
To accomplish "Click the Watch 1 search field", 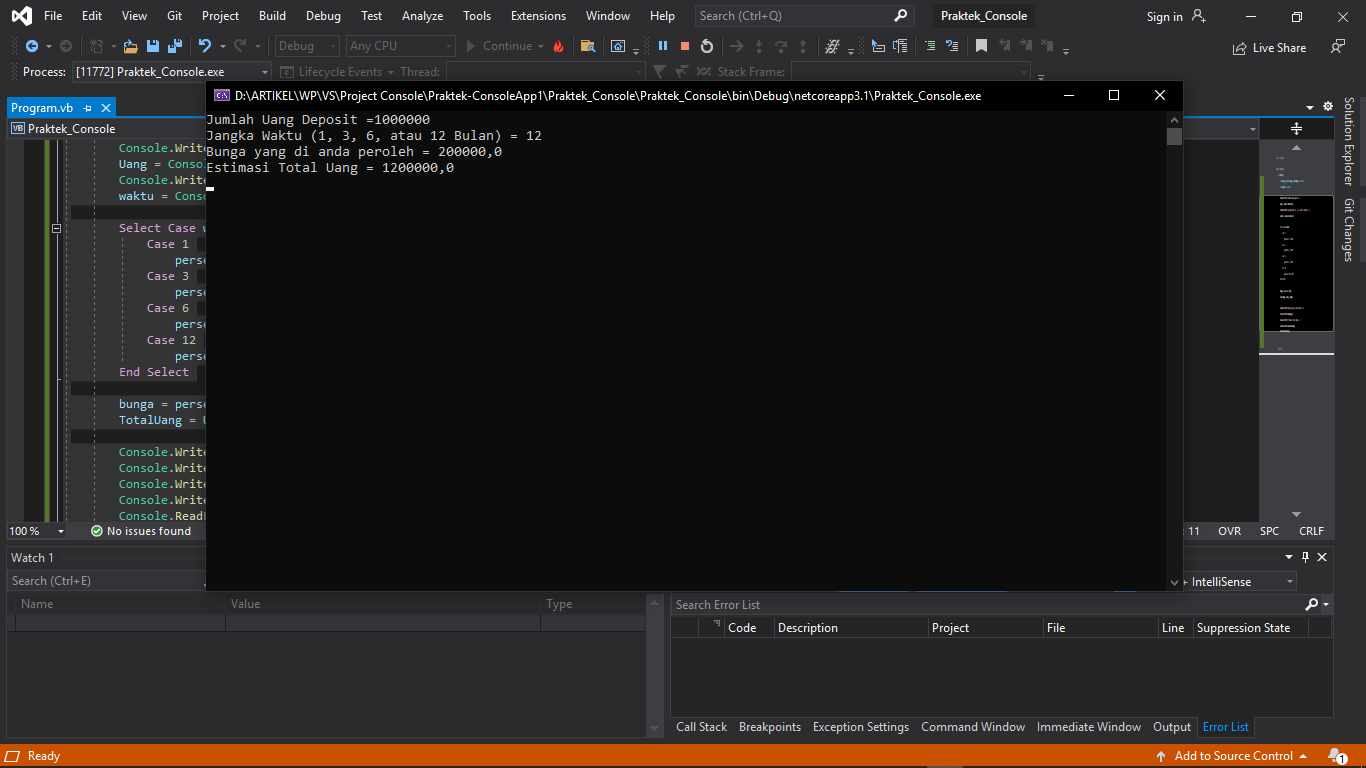I will [107, 581].
